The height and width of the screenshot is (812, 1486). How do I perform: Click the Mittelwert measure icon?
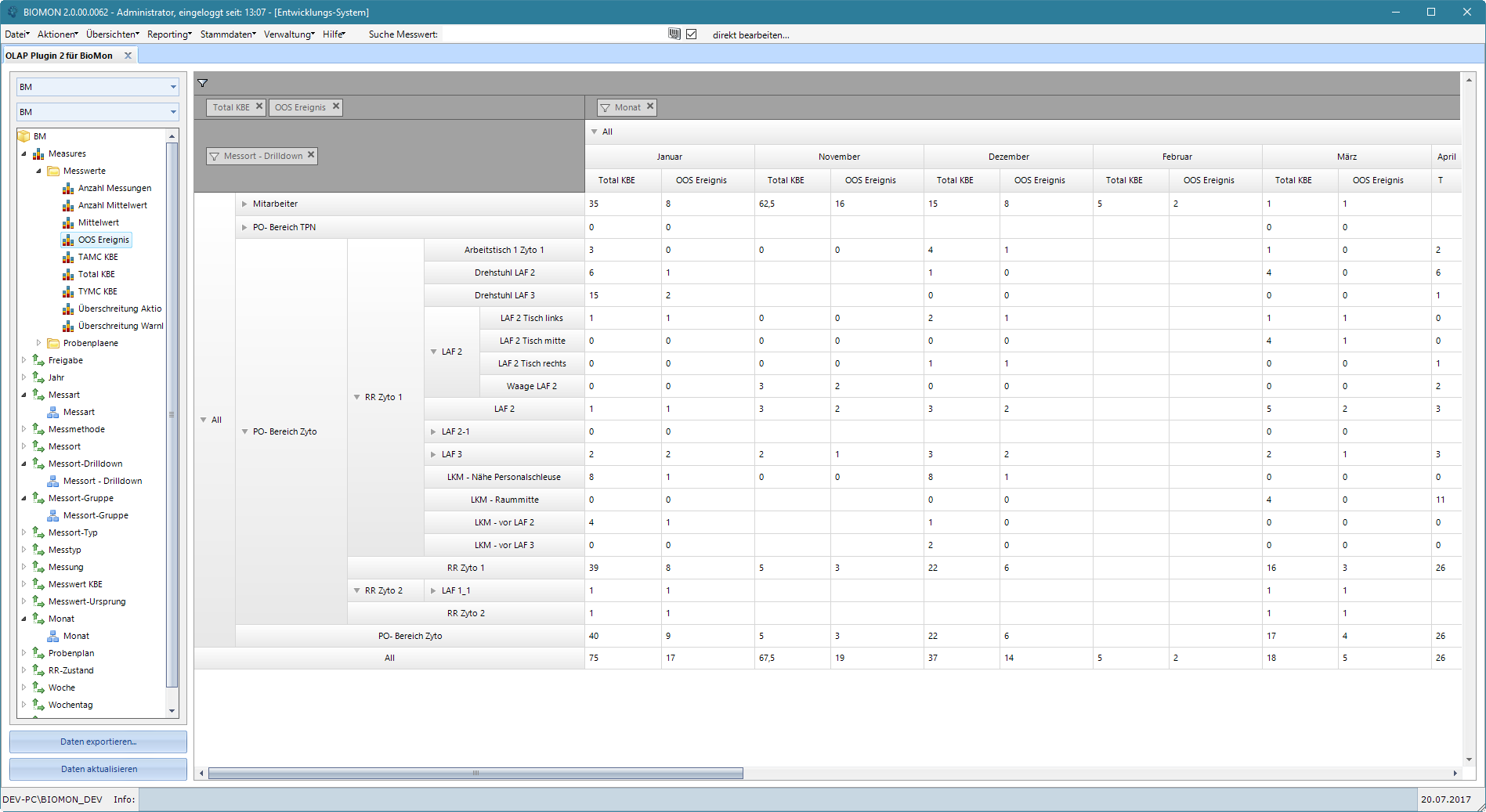click(x=68, y=223)
